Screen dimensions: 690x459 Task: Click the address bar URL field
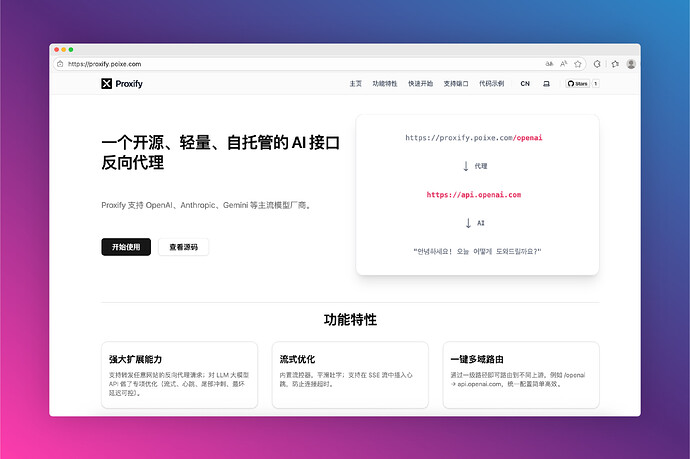coord(300,63)
